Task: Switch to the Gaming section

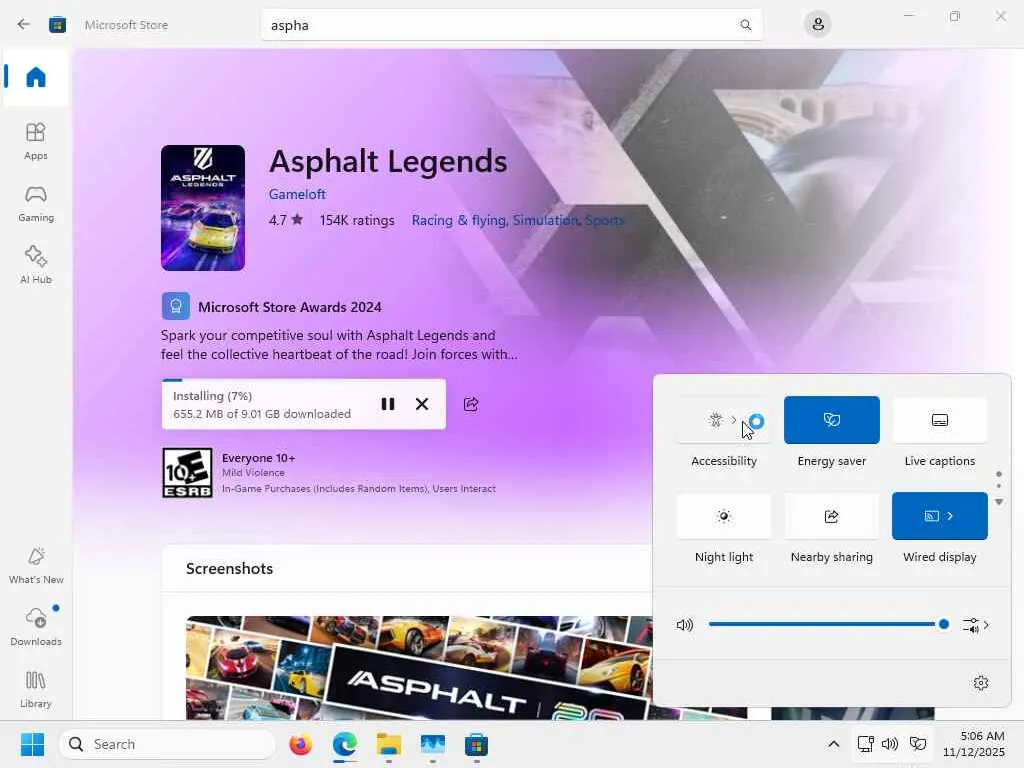Action: (36, 203)
